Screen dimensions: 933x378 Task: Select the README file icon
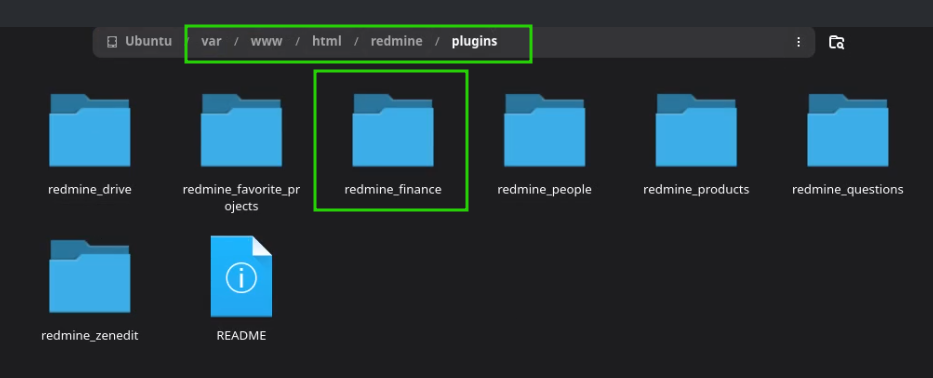[x=241, y=276]
